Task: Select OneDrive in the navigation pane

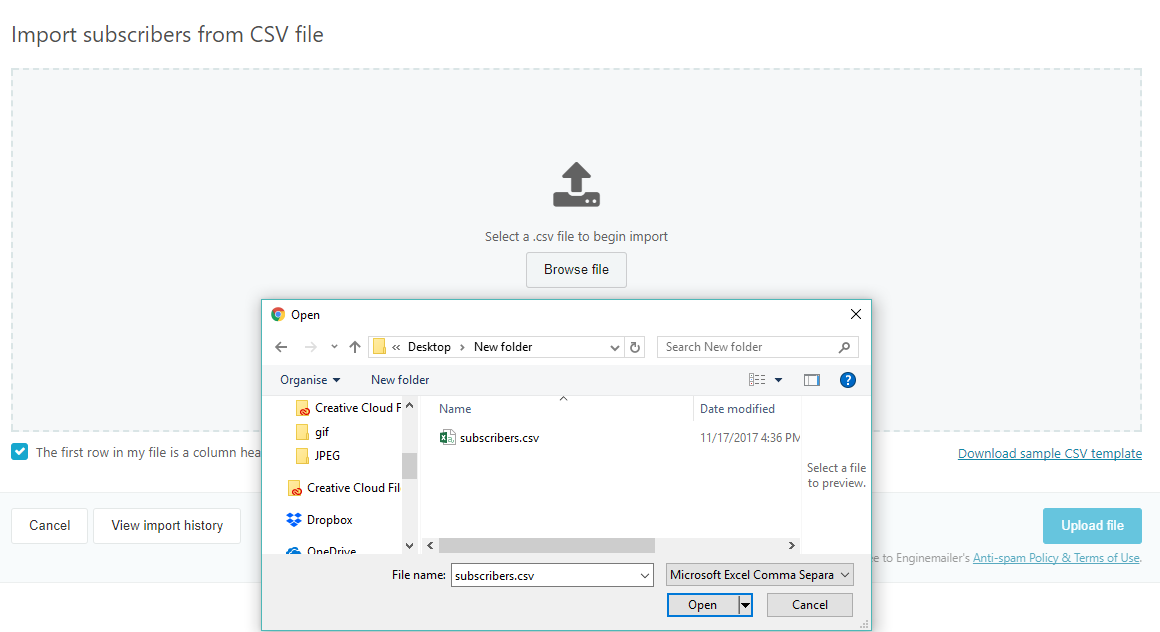Action: coord(321,551)
